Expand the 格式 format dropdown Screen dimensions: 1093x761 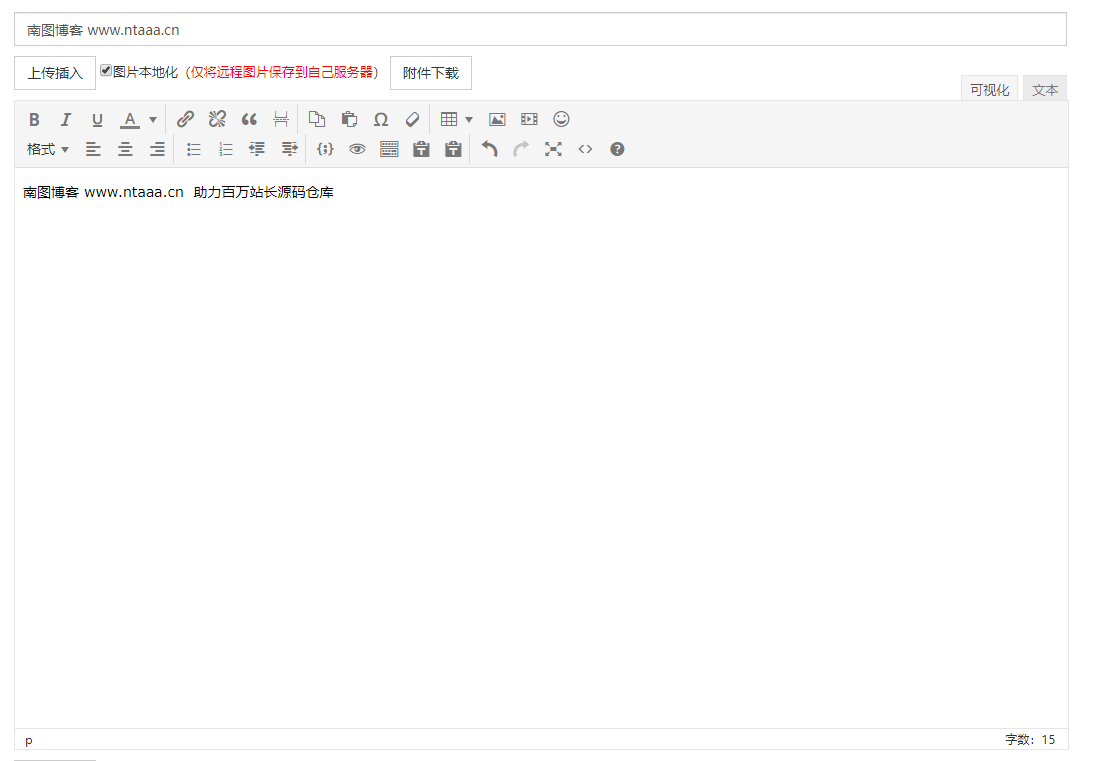[x=48, y=149]
